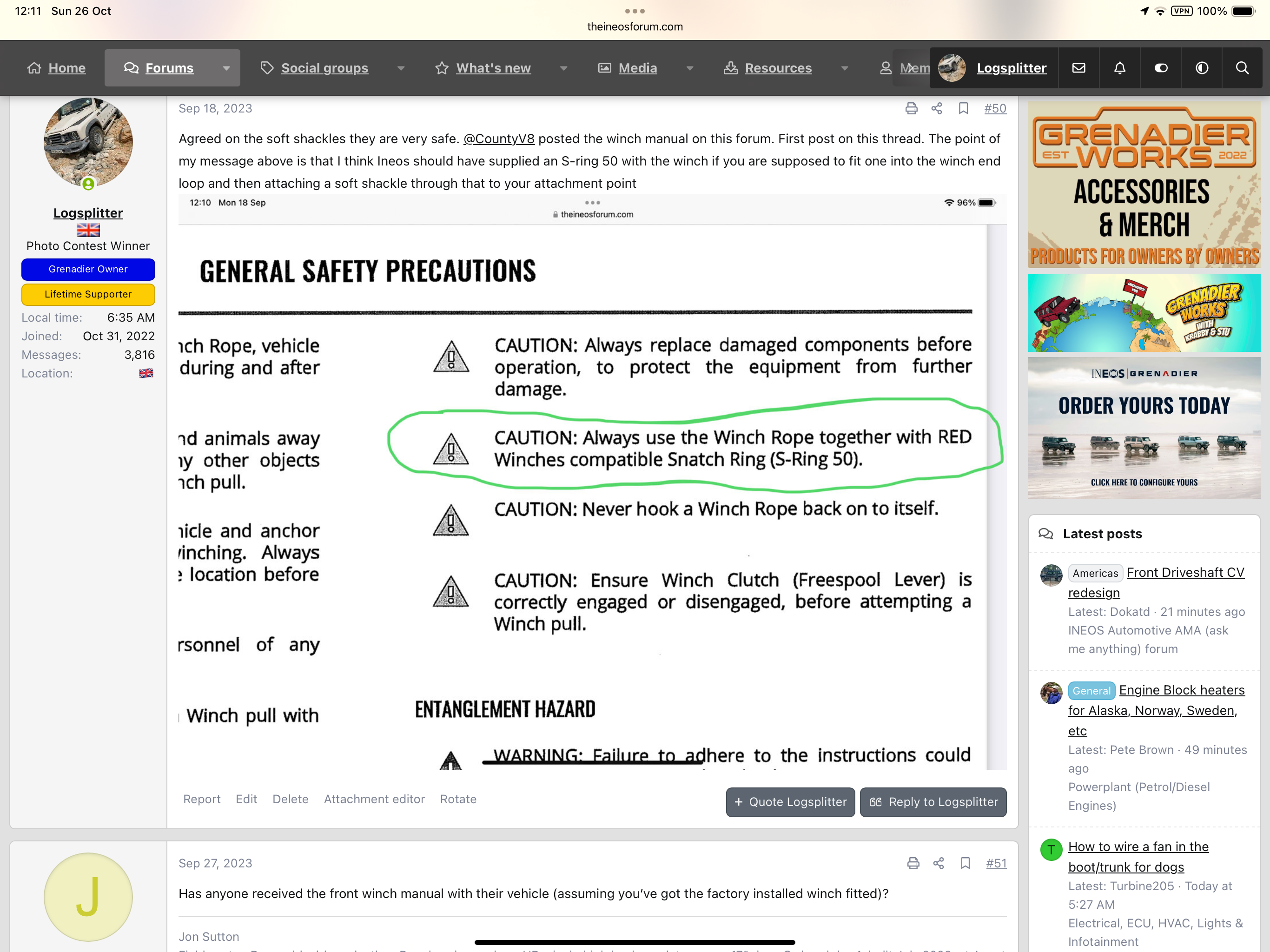Click the search magnifier icon
Viewport: 1270px width, 952px height.
tap(1242, 68)
